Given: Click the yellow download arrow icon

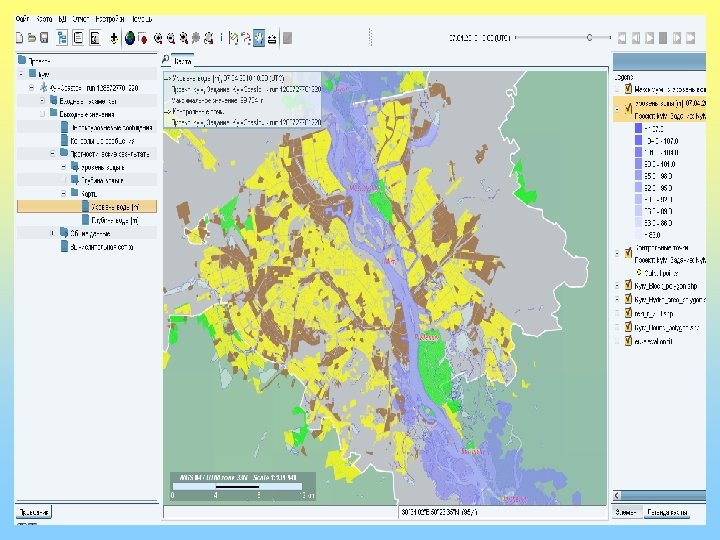Looking at the screenshot, I should [x=115, y=38].
